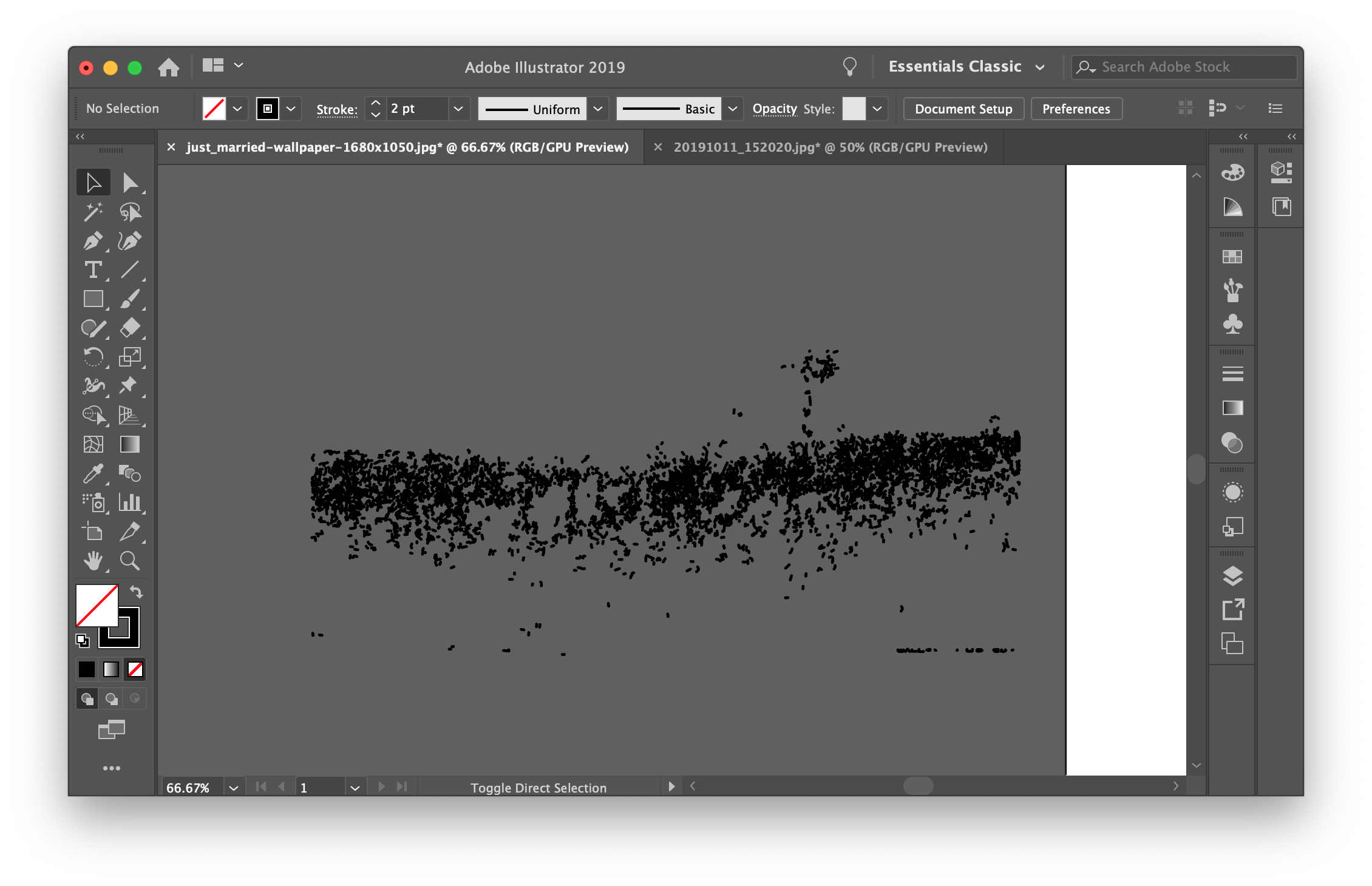Open stroke weight dropdown
Image resolution: width=1372 pixels, height=886 pixels.
(458, 109)
